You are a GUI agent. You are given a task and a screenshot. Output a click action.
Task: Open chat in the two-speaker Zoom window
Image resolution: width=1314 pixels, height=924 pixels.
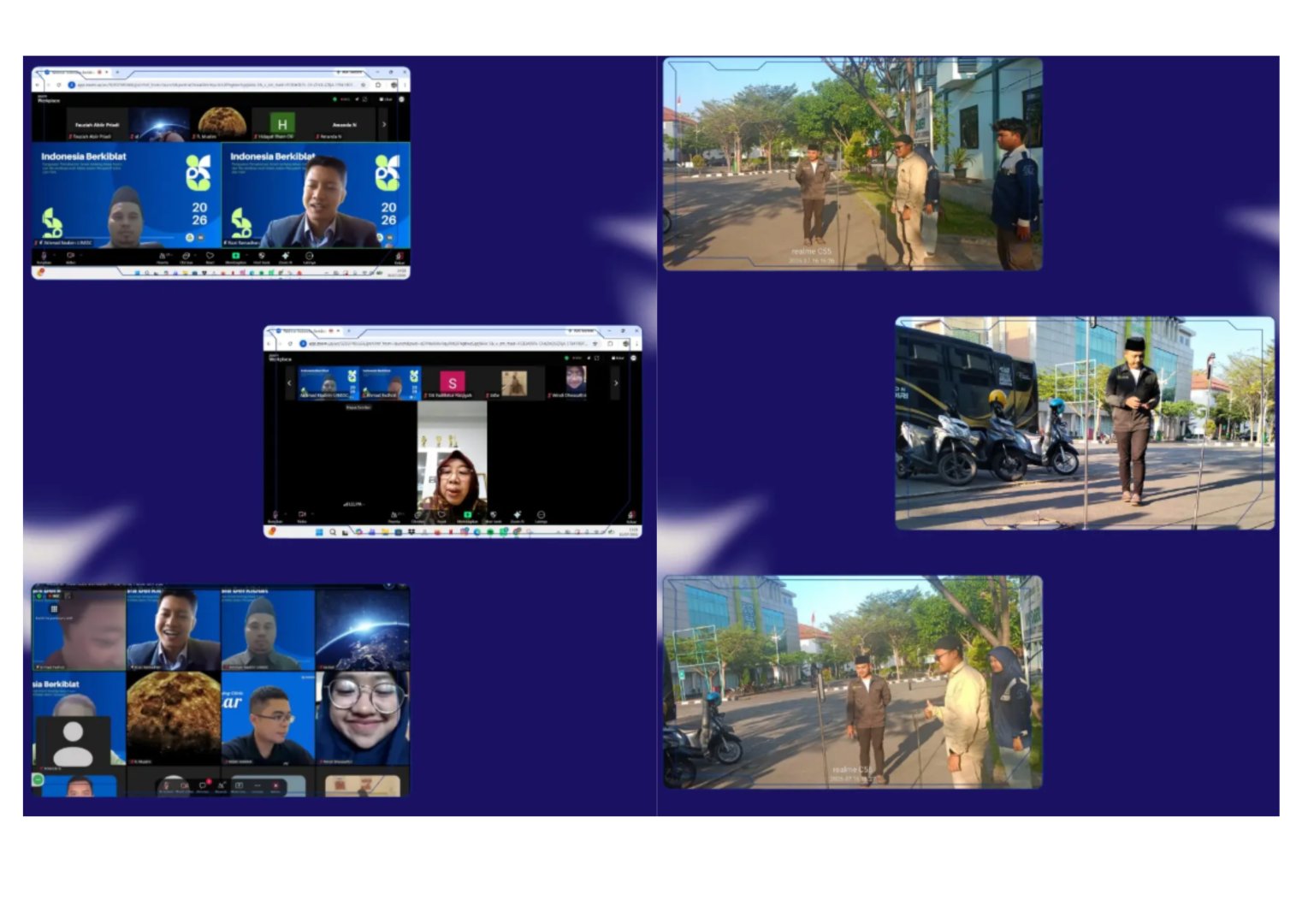tap(186, 256)
